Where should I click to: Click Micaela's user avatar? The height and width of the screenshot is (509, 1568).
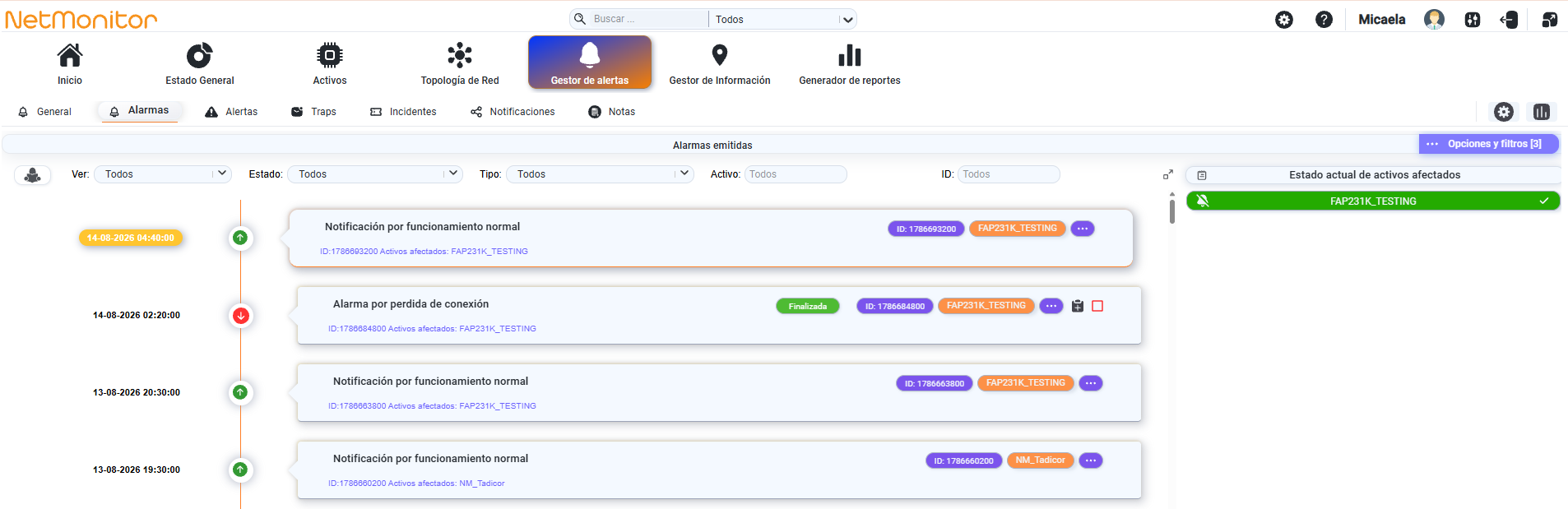1434,20
